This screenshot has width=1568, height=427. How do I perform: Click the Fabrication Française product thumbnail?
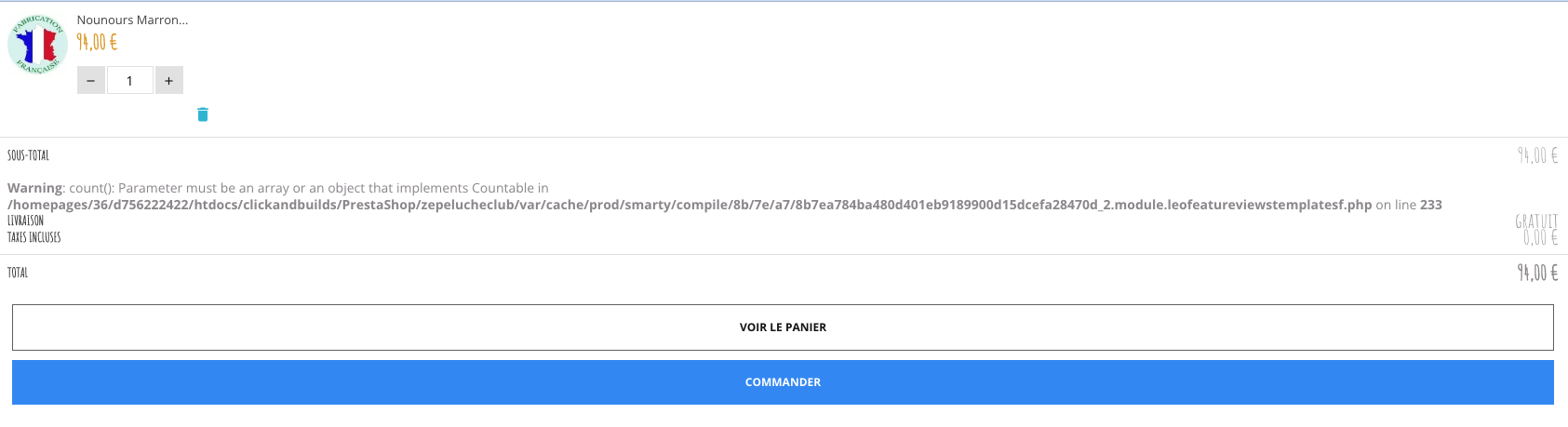click(x=37, y=44)
